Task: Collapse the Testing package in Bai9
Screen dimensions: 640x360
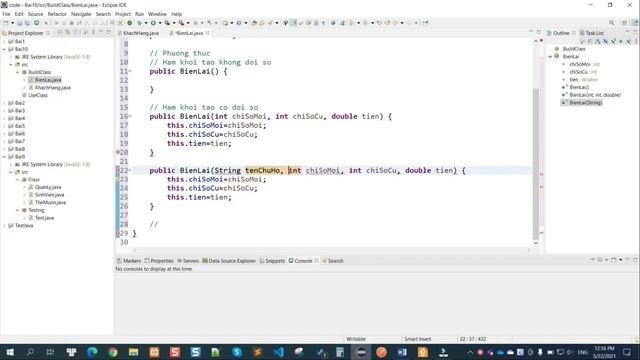Action: pos(18,210)
